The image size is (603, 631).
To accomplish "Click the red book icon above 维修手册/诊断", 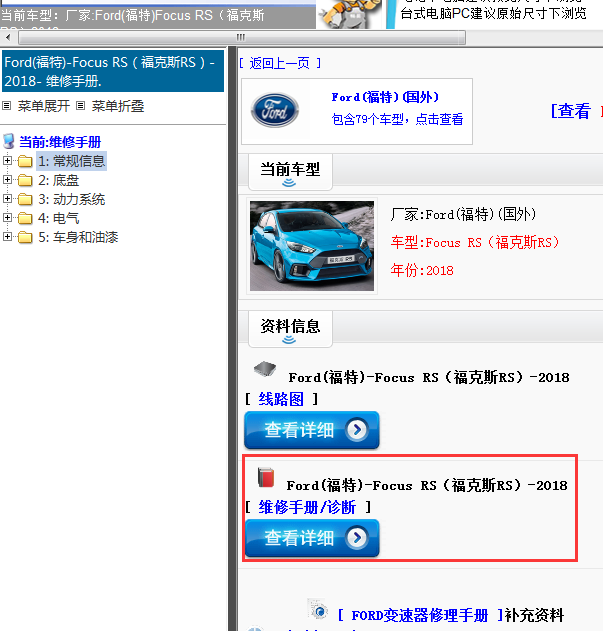I will [266, 478].
